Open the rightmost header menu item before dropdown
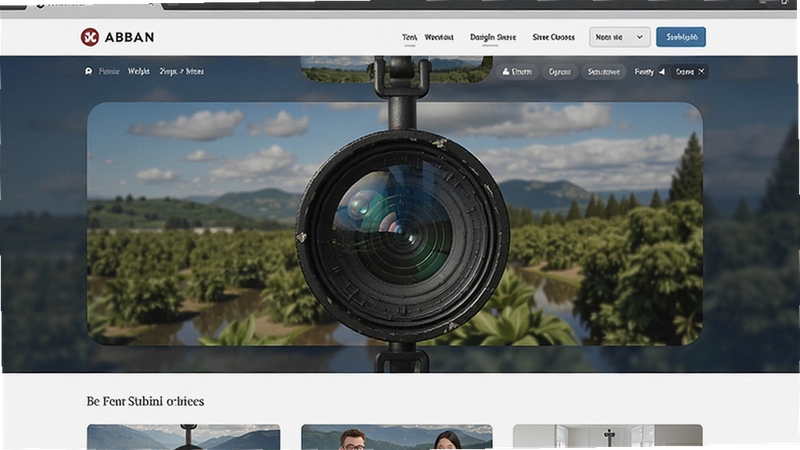This screenshot has height=450, width=800. (x=554, y=37)
